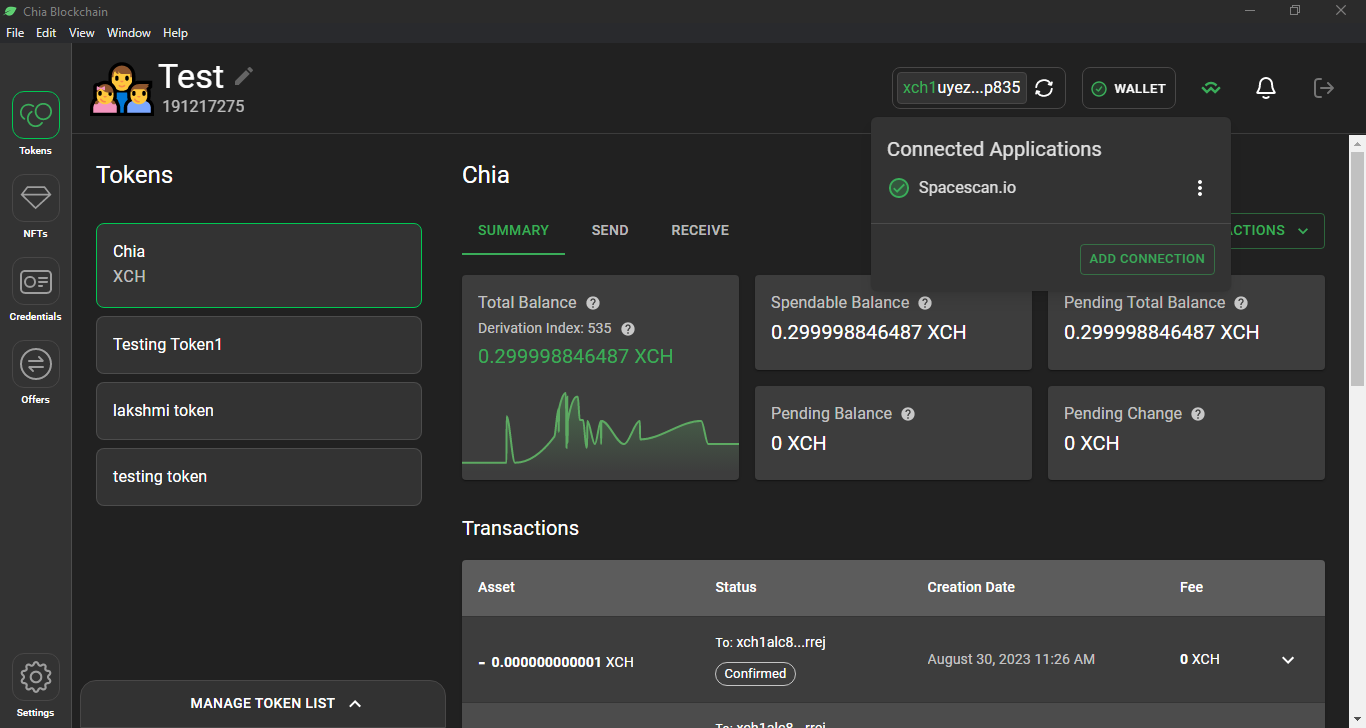The width and height of the screenshot is (1366, 728).
Task: Click recipient address xch1alc8...rrej
Action: pyautogui.click(x=781, y=643)
